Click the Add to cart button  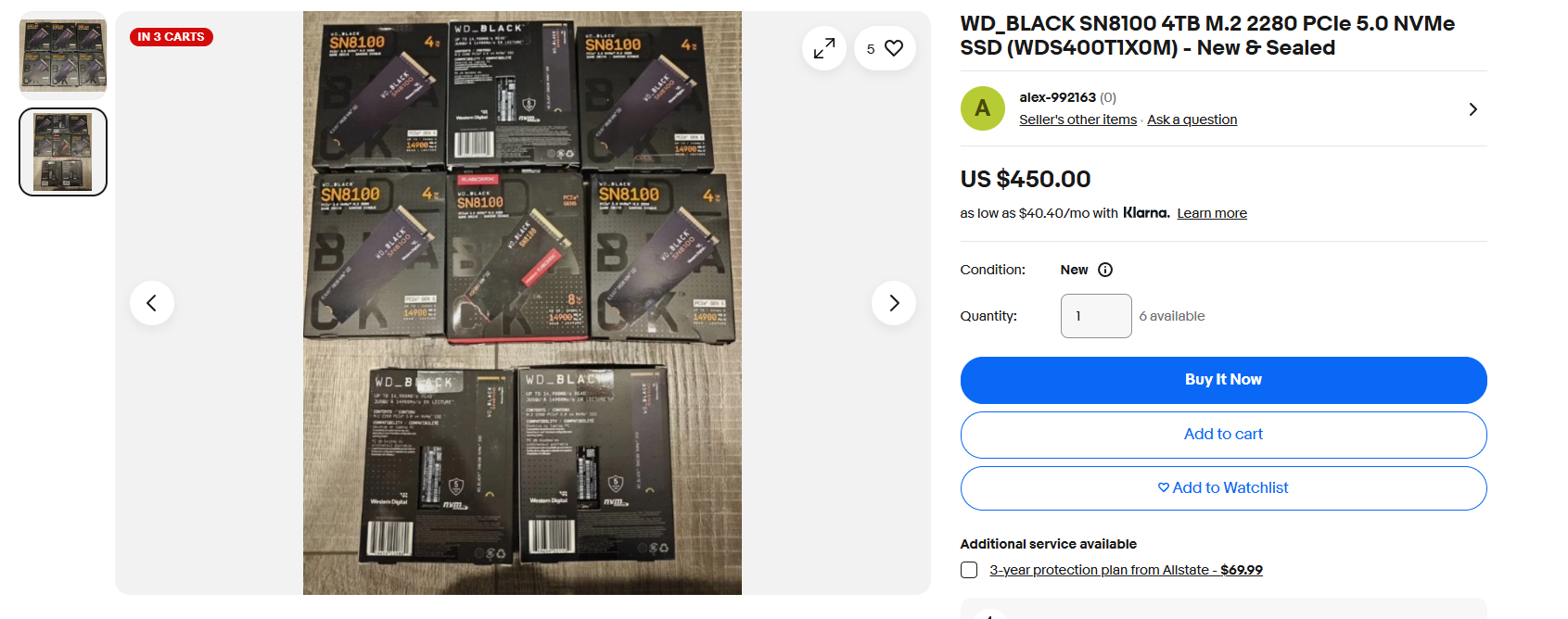point(1224,435)
